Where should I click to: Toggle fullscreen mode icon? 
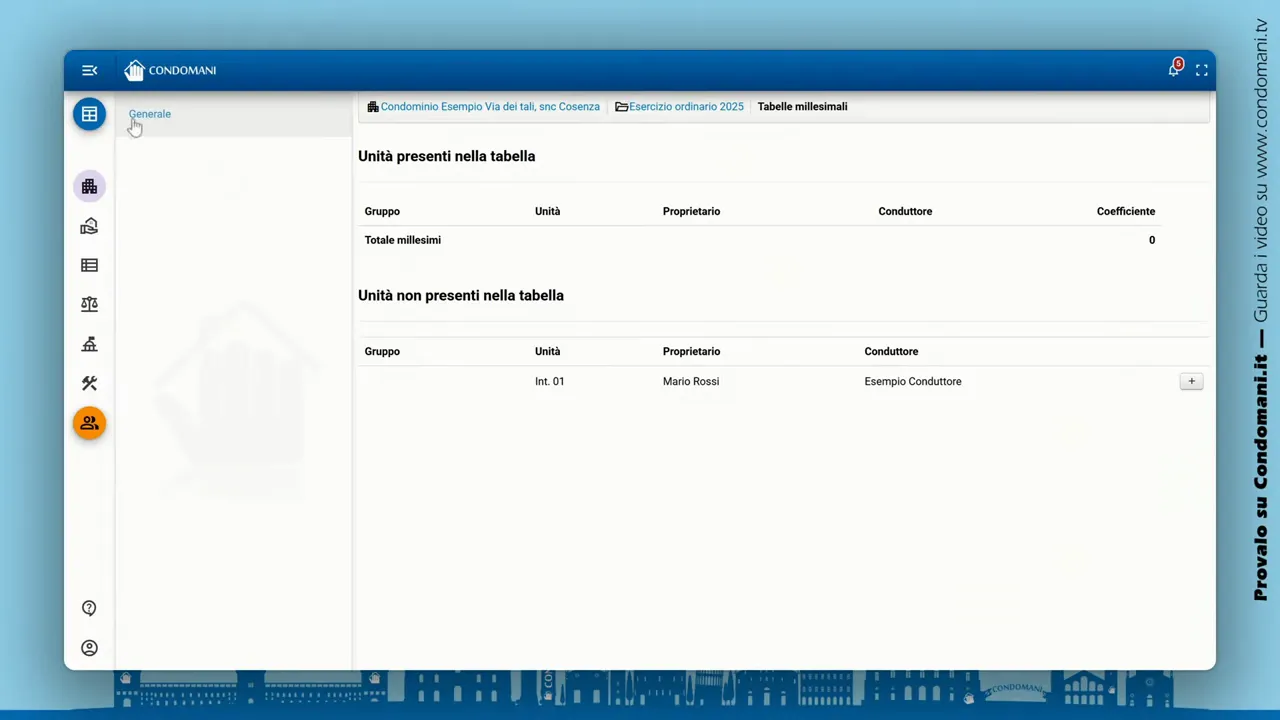tap(1202, 70)
